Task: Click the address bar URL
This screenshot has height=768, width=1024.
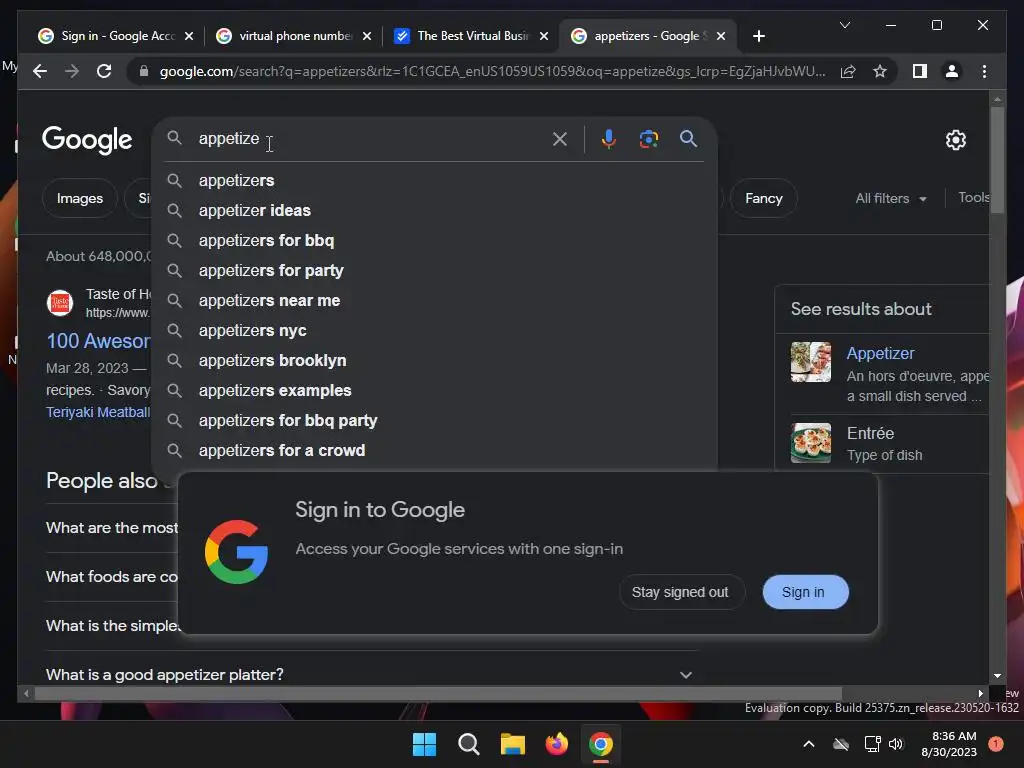Action: click(x=492, y=71)
